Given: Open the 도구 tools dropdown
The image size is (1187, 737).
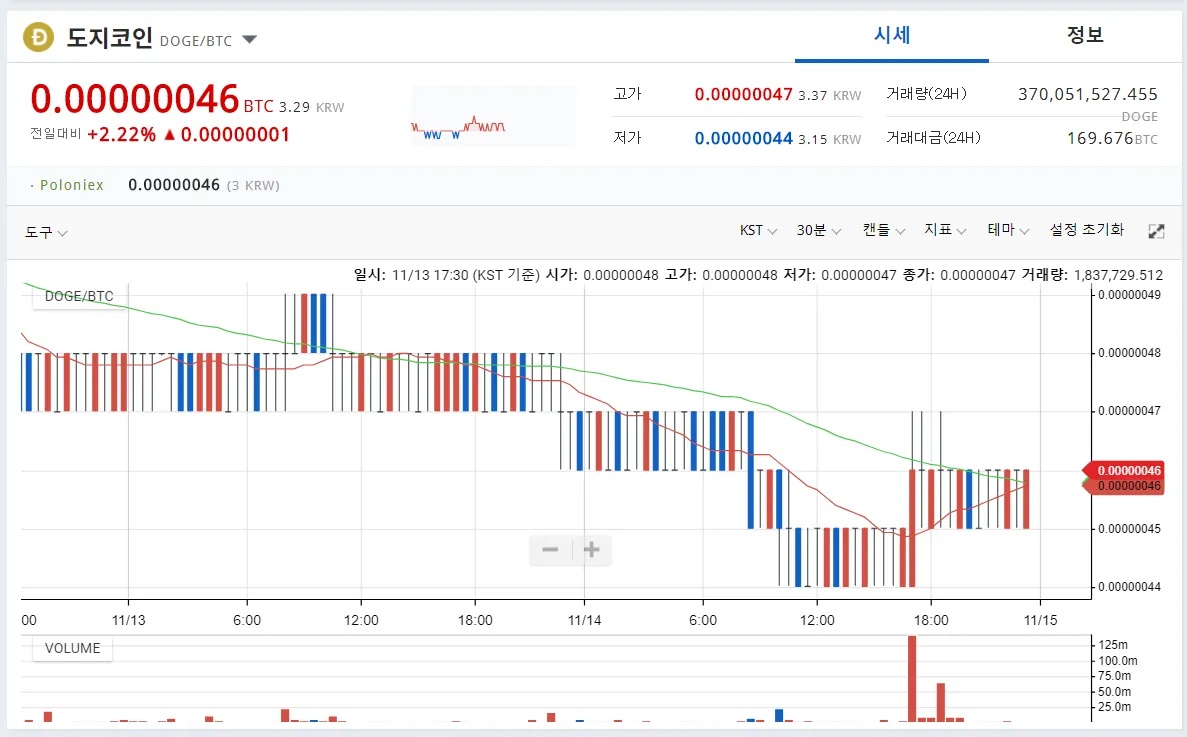Looking at the screenshot, I should pos(46,232).
